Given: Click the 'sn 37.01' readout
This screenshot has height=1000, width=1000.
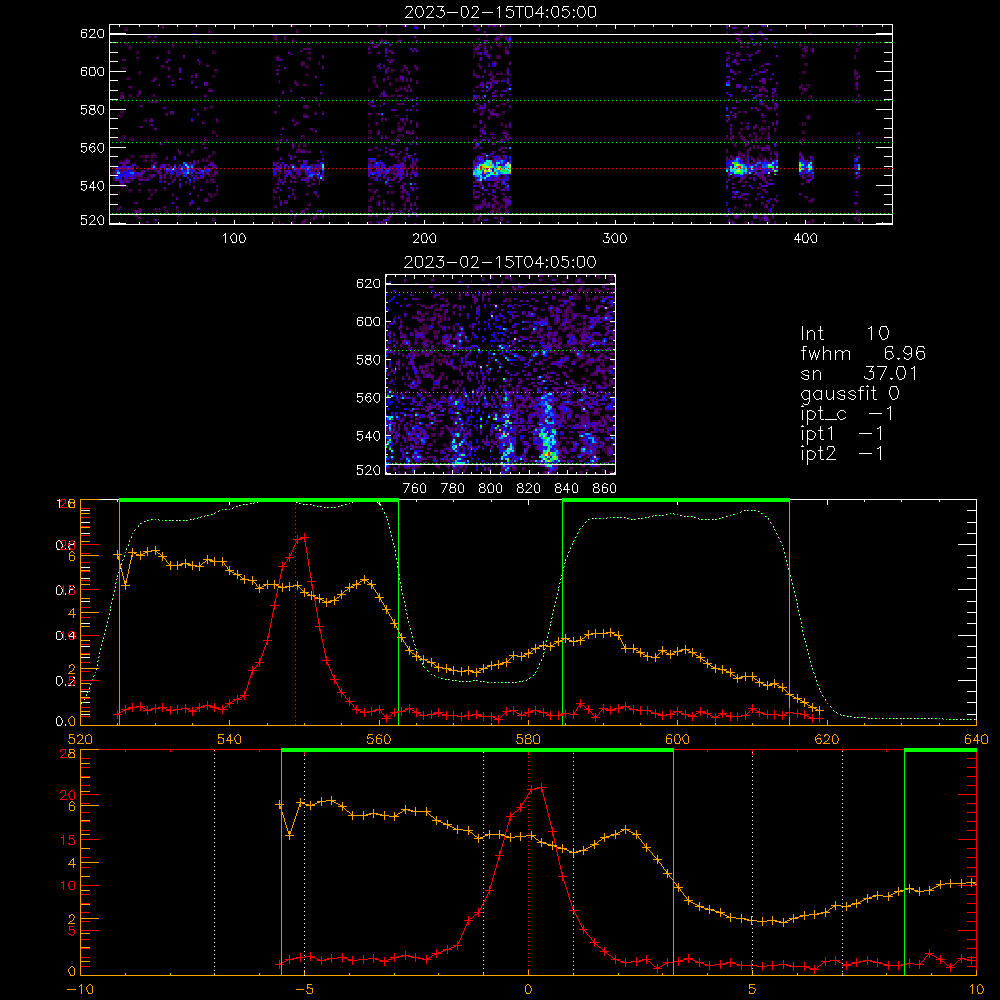Looking at the screenshot, I should tap(858, 373).
